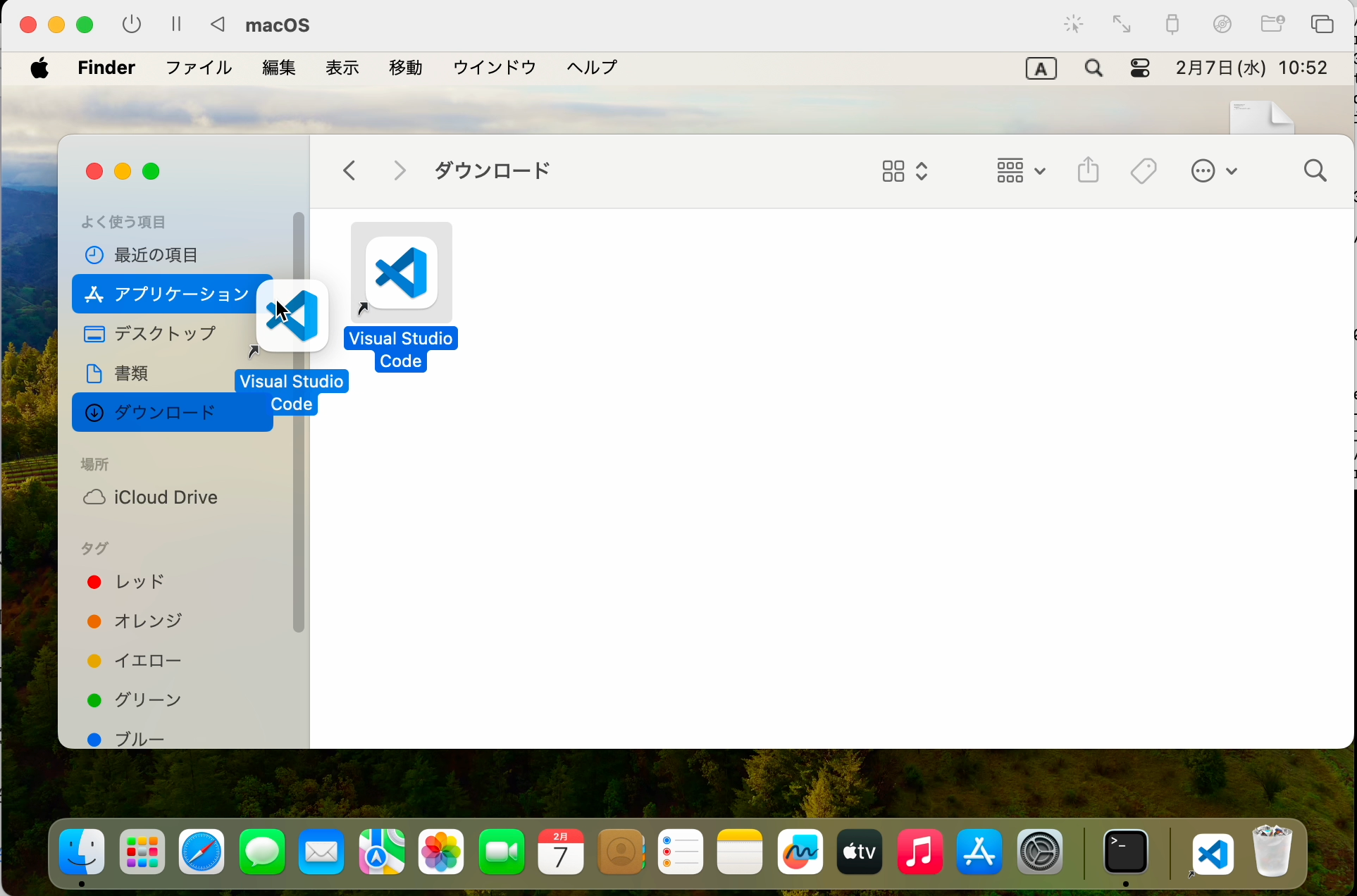1357x896 pixels.
Task: Select the レッド red tag
Action: 140,582
